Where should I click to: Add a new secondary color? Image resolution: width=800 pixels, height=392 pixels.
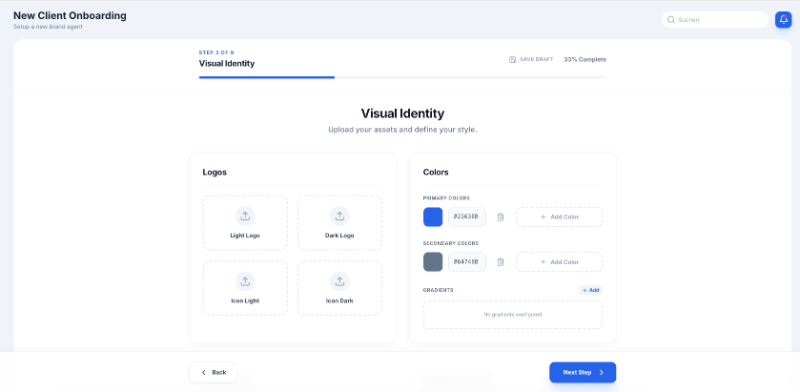pyautogui.click(x=559, y=262)
